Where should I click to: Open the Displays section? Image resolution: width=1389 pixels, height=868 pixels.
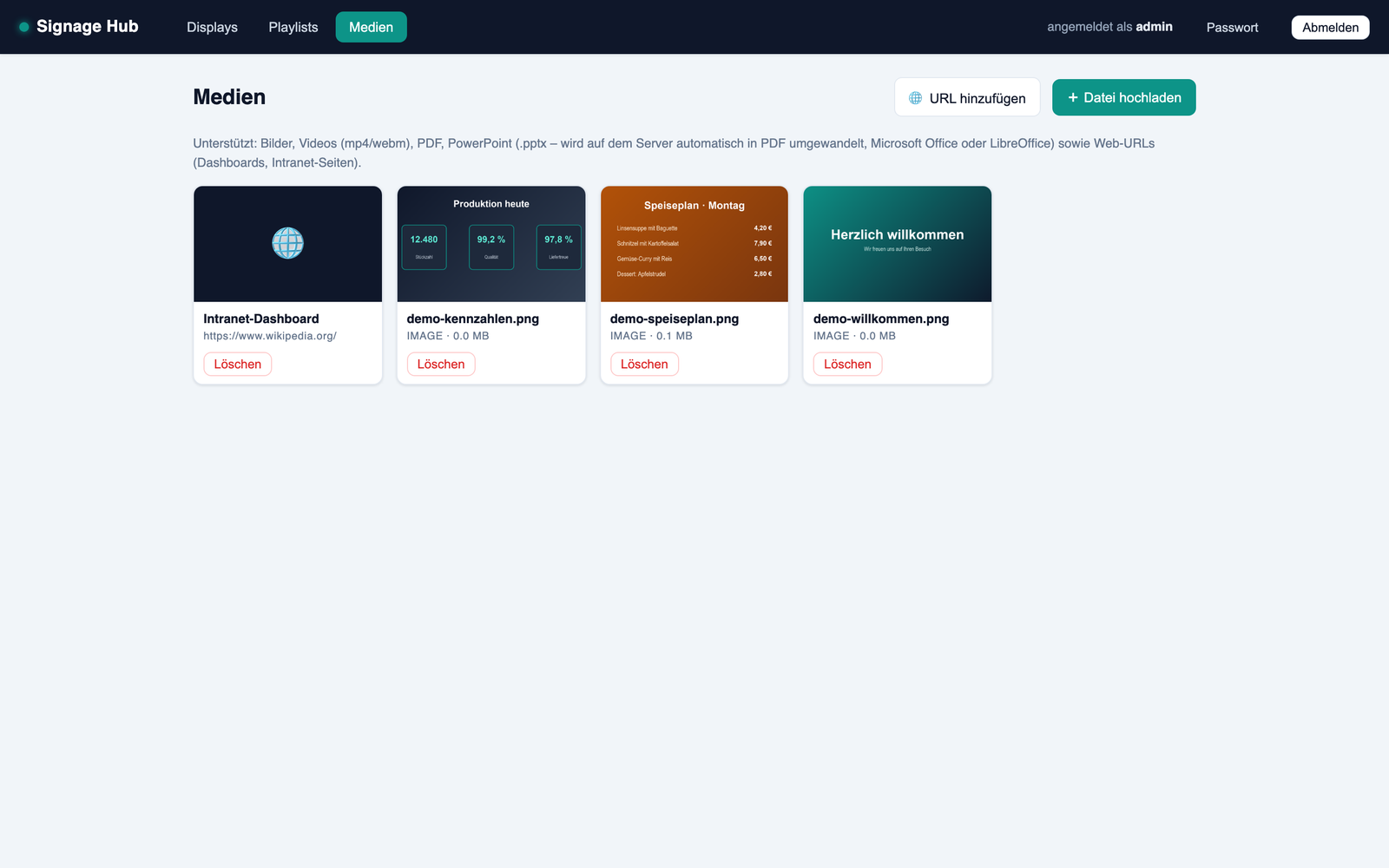coord(212,27)
